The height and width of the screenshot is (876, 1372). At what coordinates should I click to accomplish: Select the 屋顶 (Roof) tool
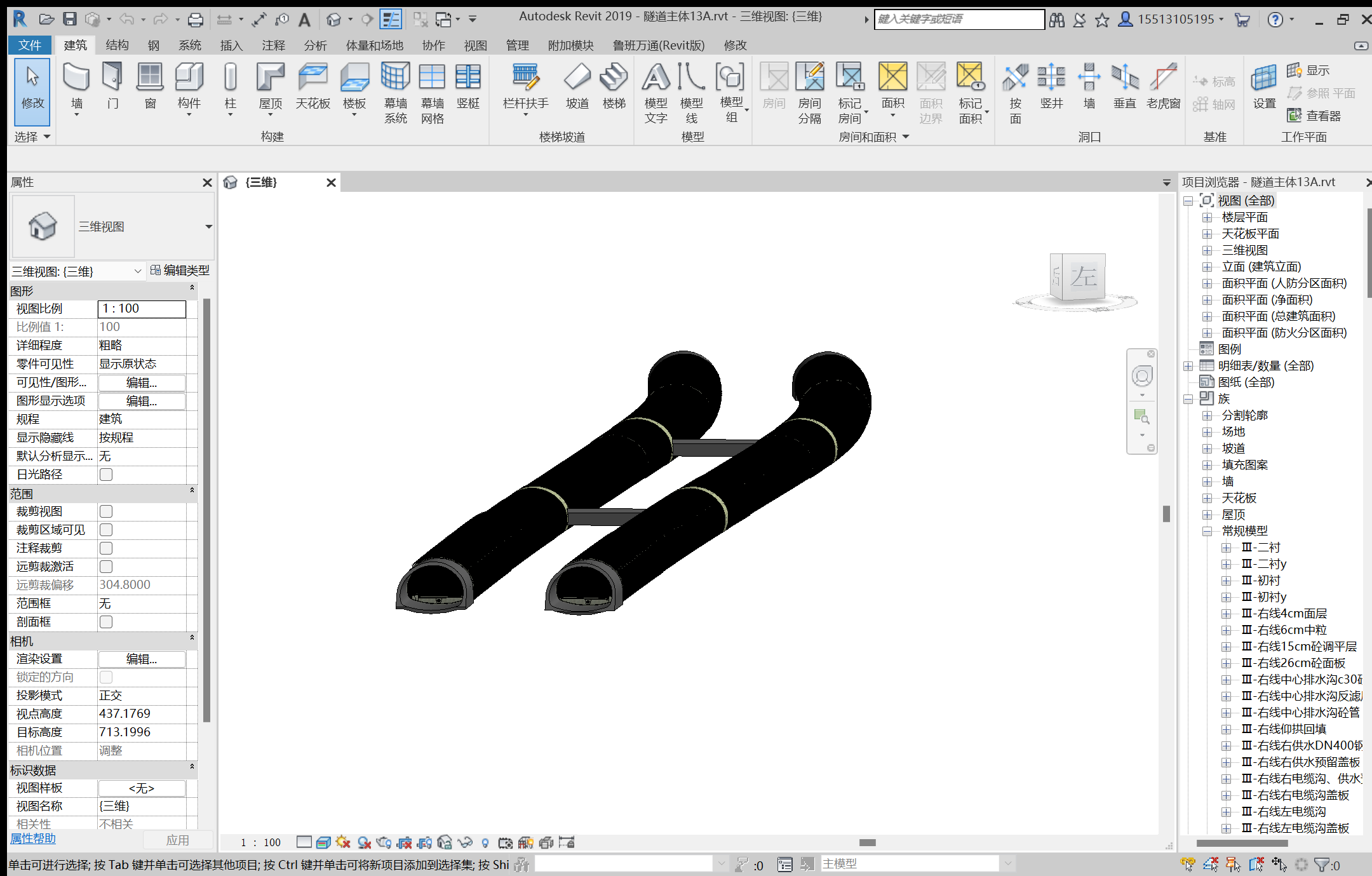pos(270,88)
